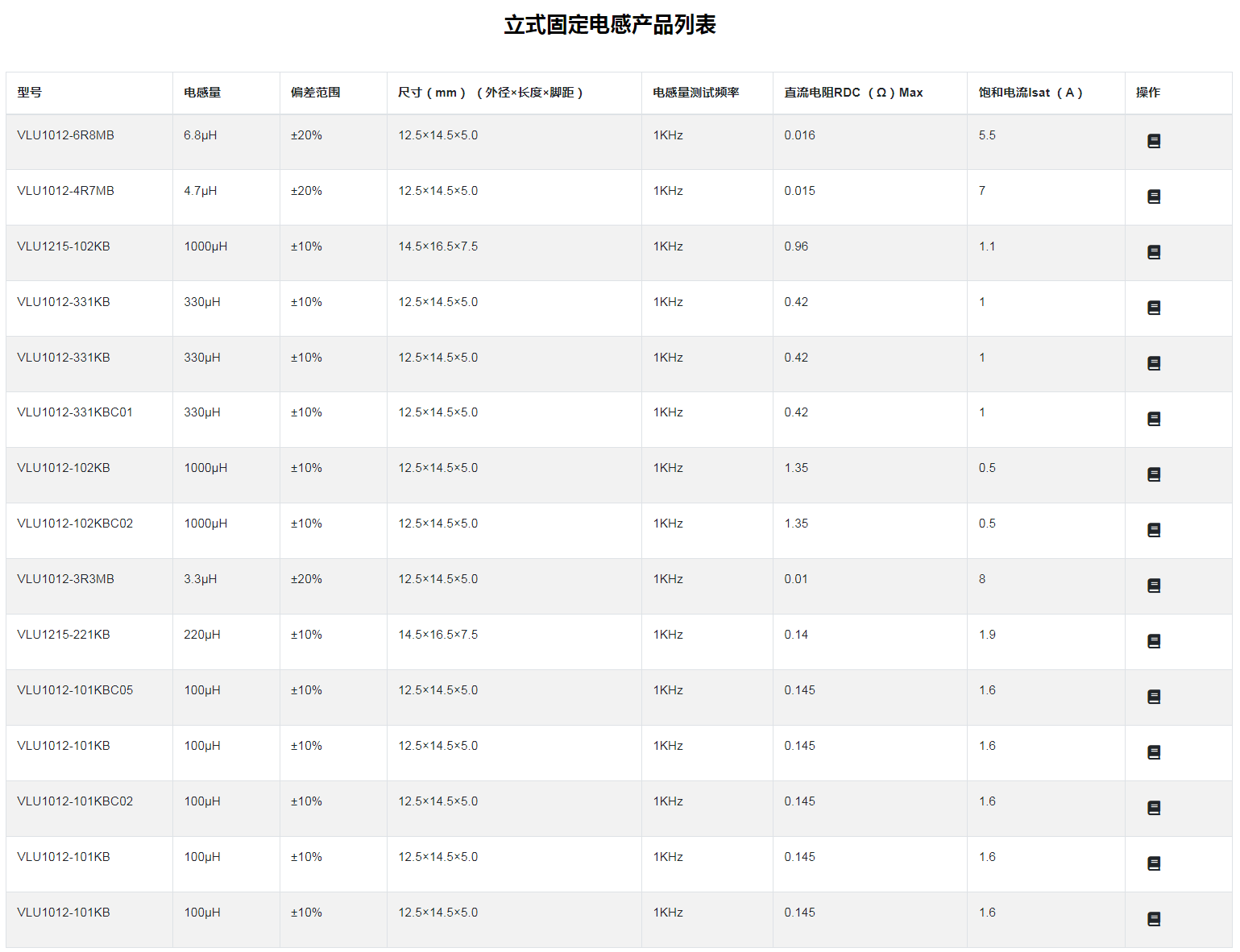The image size is (1240, 952).
Task: View details icon for VLU1012-331KBC01
Action: click(x=1153, y=419)
